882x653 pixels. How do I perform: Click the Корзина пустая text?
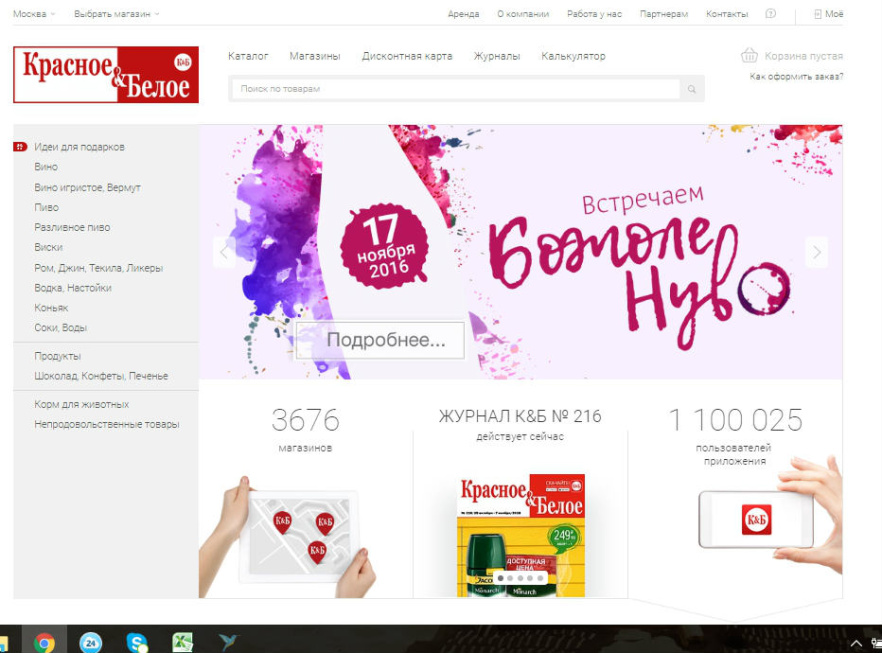(x=804, y=56)
